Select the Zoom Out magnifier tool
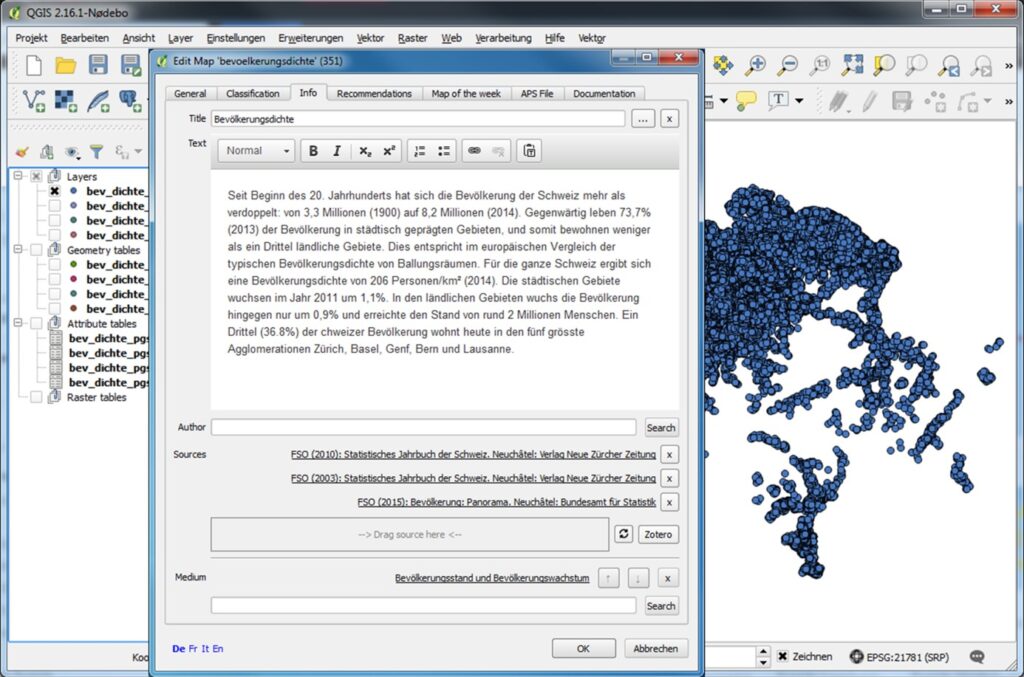This screenshot has height=677, width=1024. tap(788, 66)
